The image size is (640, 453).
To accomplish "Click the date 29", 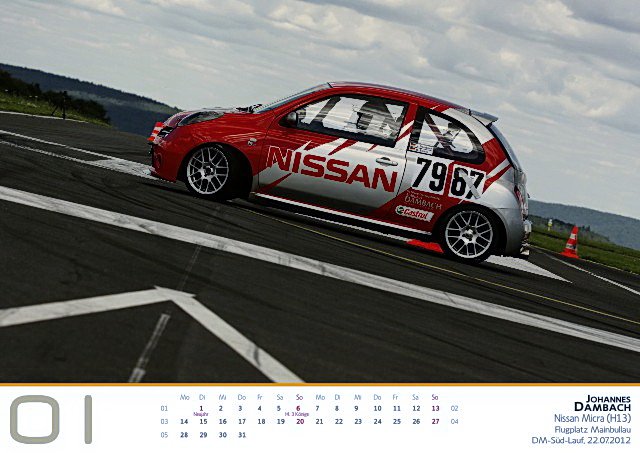I will (203, 435).
